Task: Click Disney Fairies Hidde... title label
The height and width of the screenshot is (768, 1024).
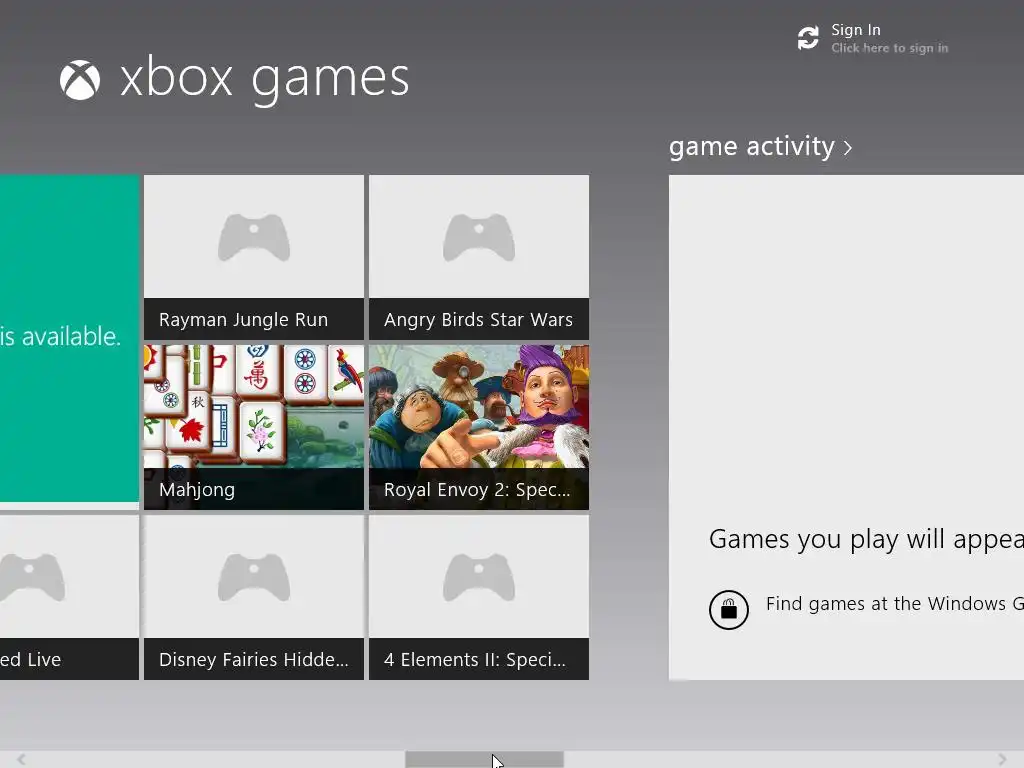Action: pos(253,660)
